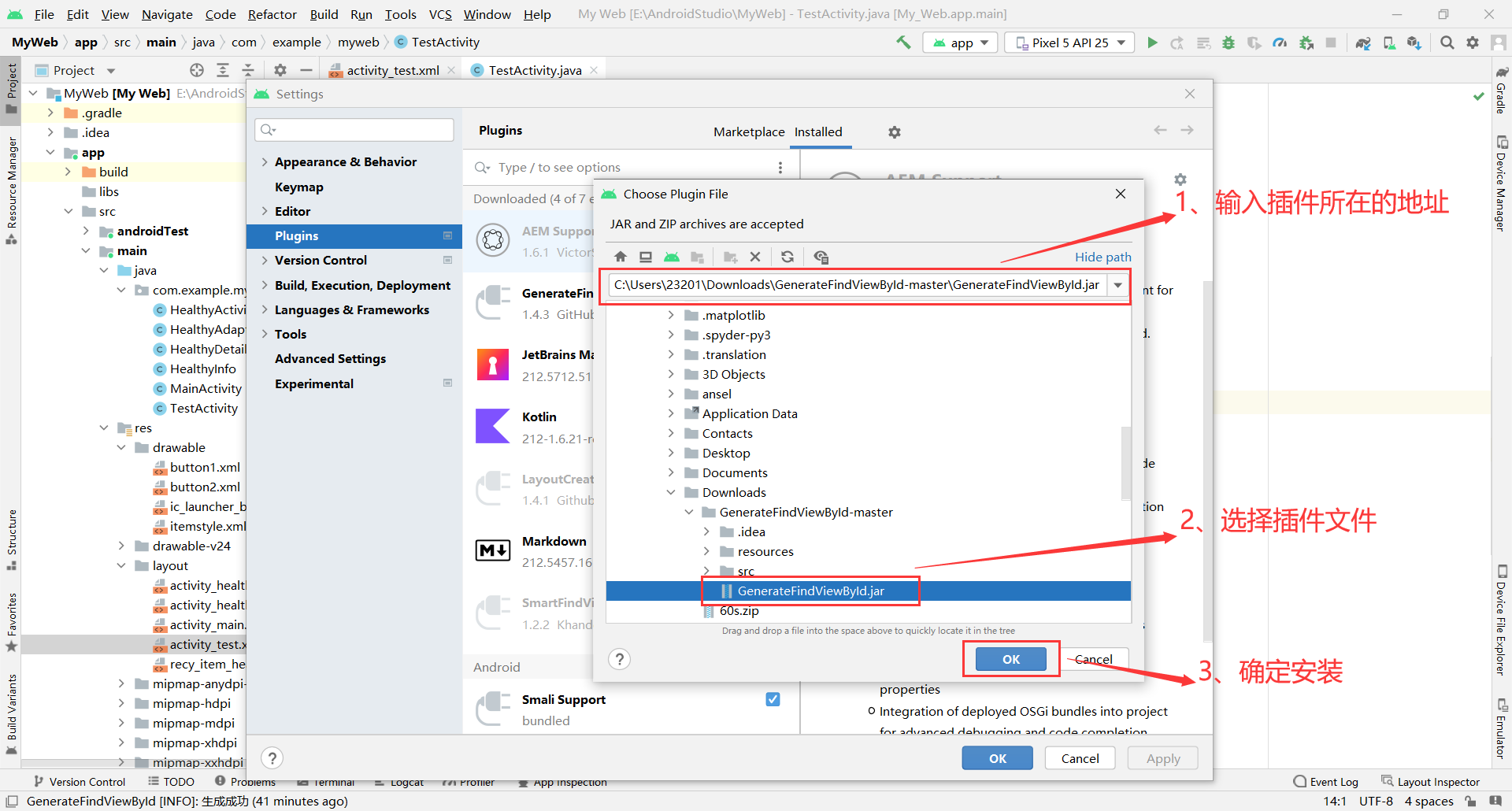Click the Select Opened File target icon
1512x811 pixels.
197,70
